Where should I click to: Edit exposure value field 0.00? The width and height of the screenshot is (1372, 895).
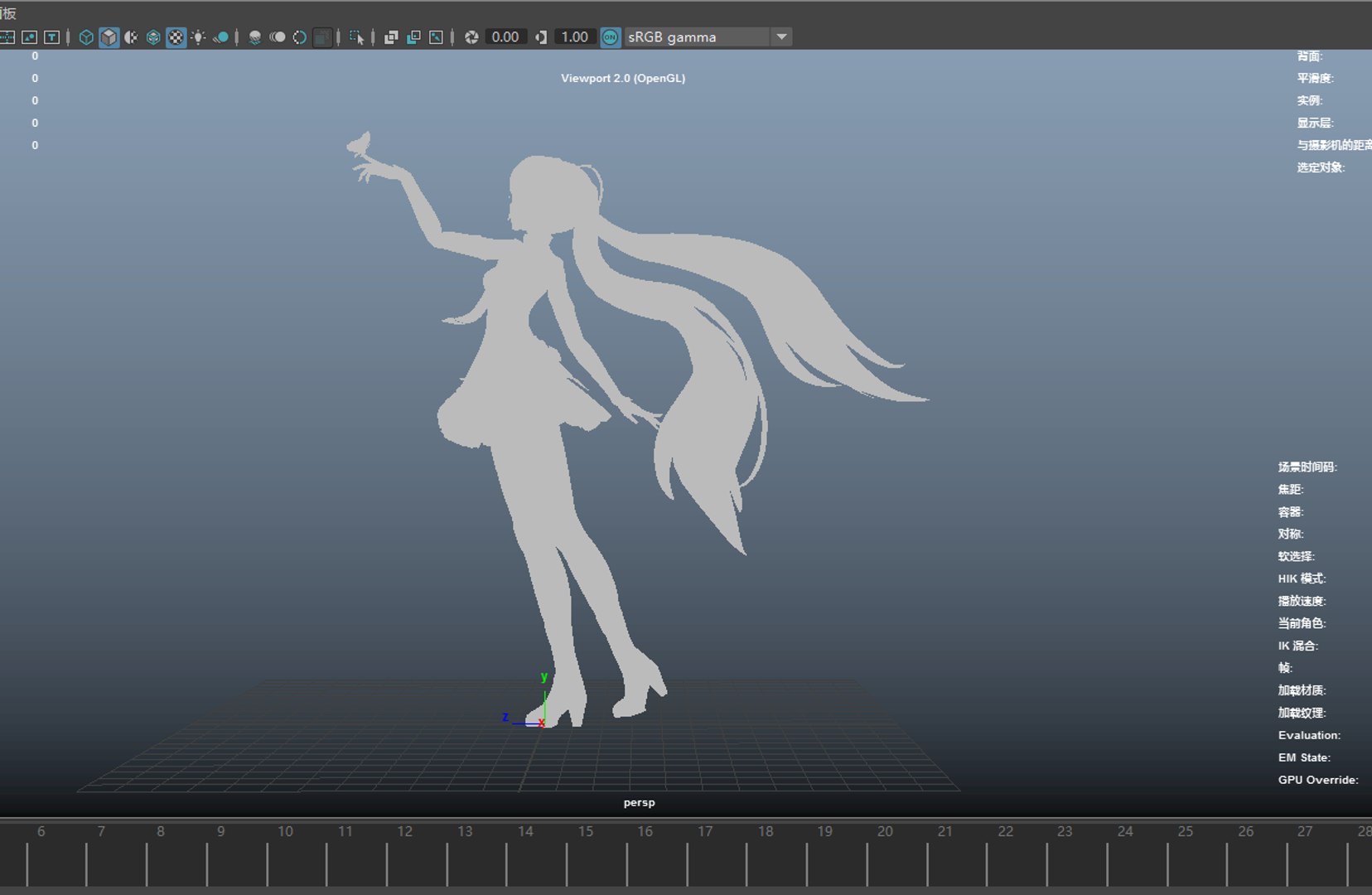pyautogui.click(x=505, y=37)
